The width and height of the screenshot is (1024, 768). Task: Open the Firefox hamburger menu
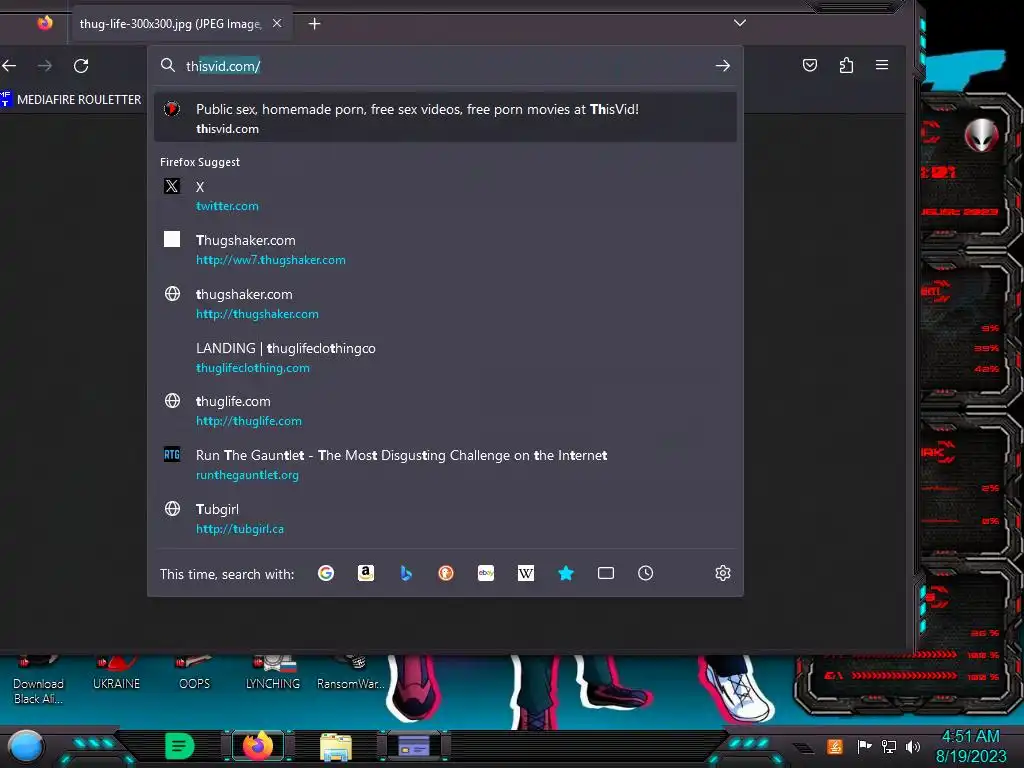[882, 65]
